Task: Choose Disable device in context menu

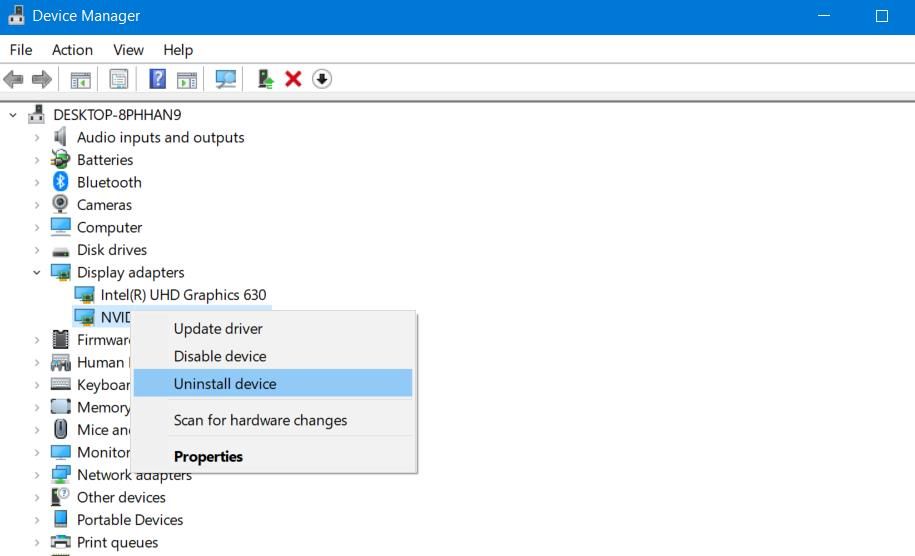Action: coord(220,356)
